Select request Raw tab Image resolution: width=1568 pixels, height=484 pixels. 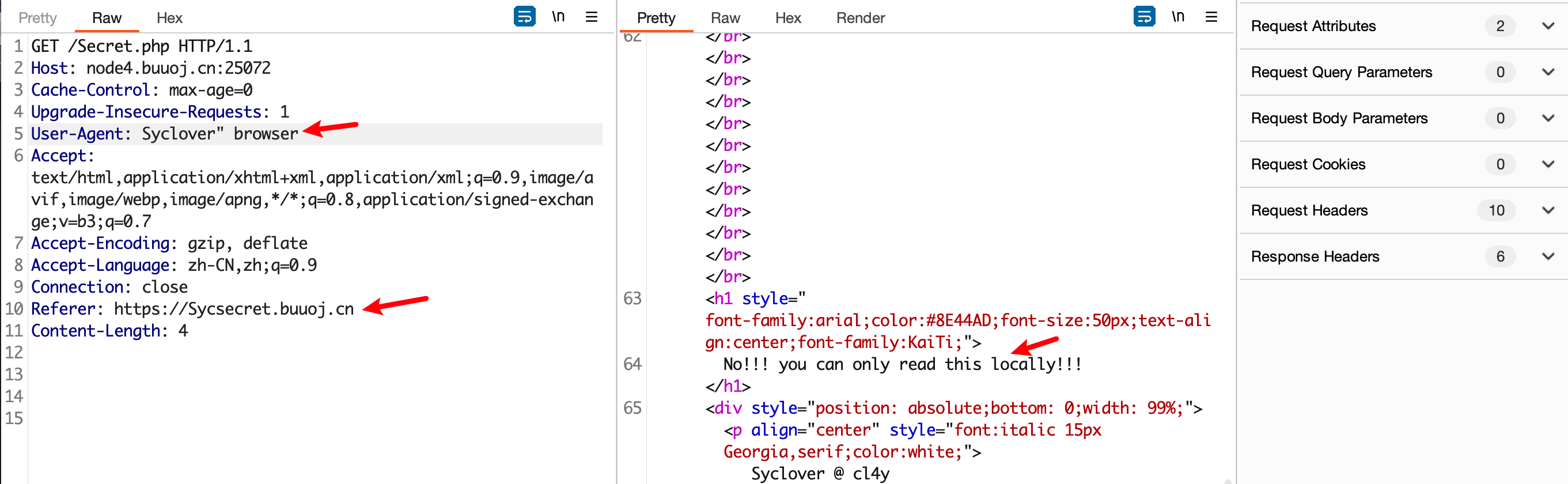click(x=107, y=18)
